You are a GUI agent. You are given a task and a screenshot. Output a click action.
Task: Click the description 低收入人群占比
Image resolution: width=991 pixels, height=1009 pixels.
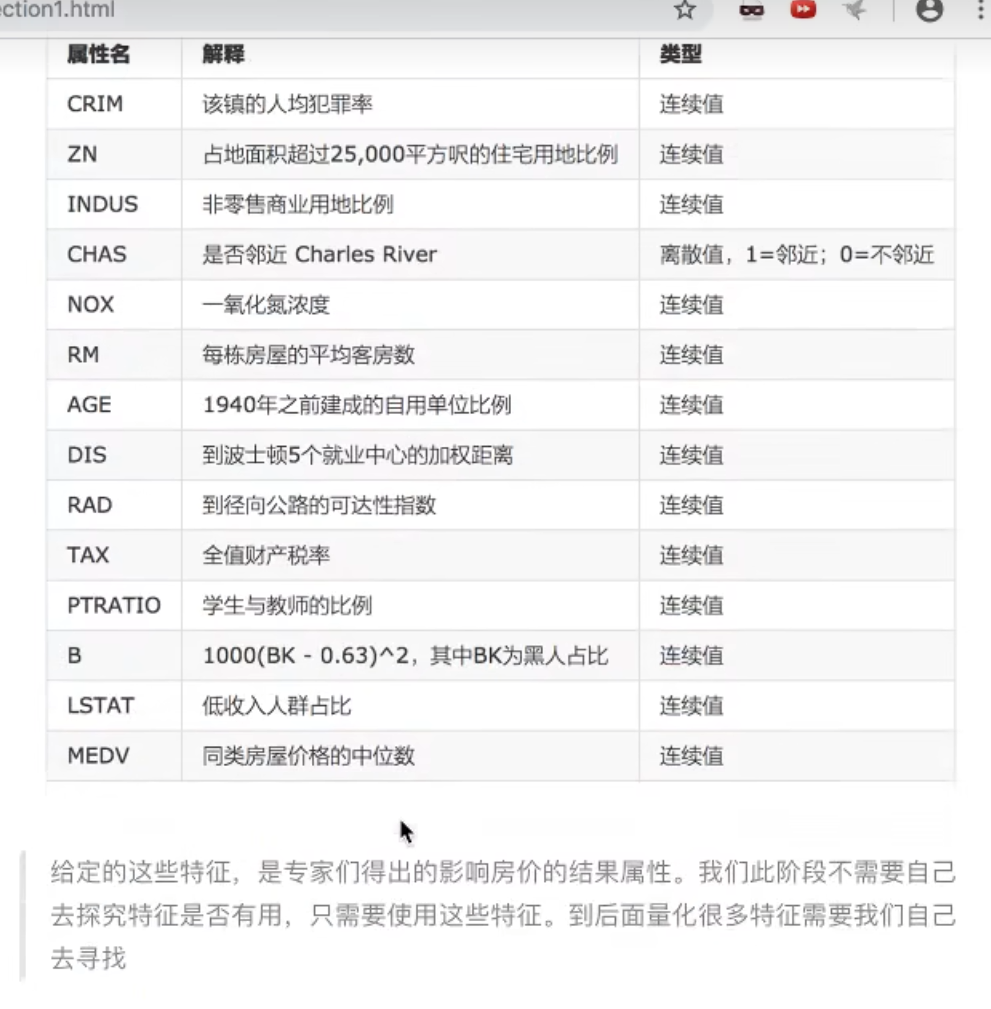click(277, 705)
